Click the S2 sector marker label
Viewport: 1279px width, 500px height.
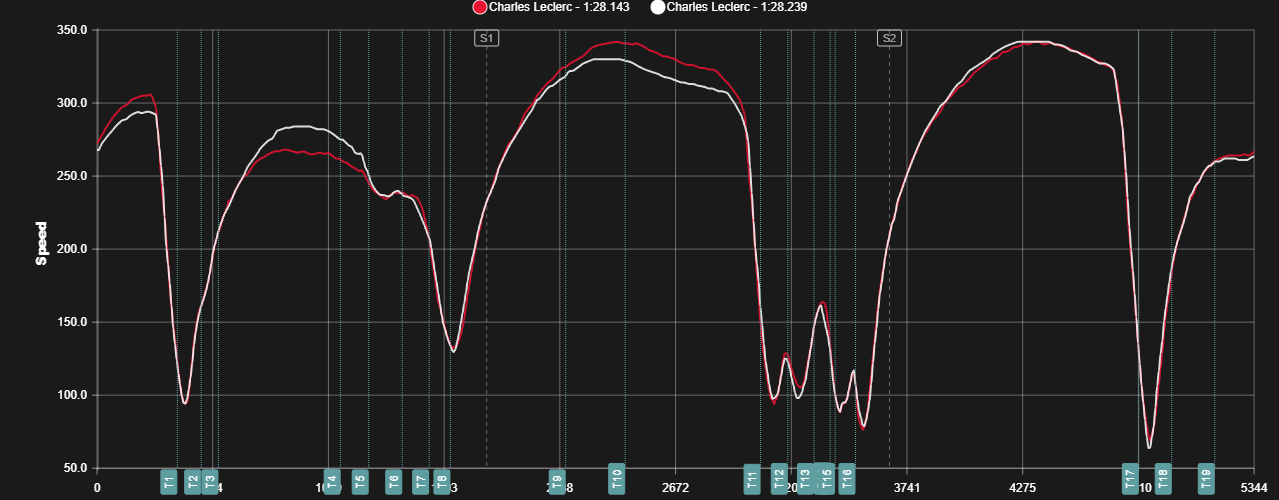pyautogui.click(x=889, y=38)
